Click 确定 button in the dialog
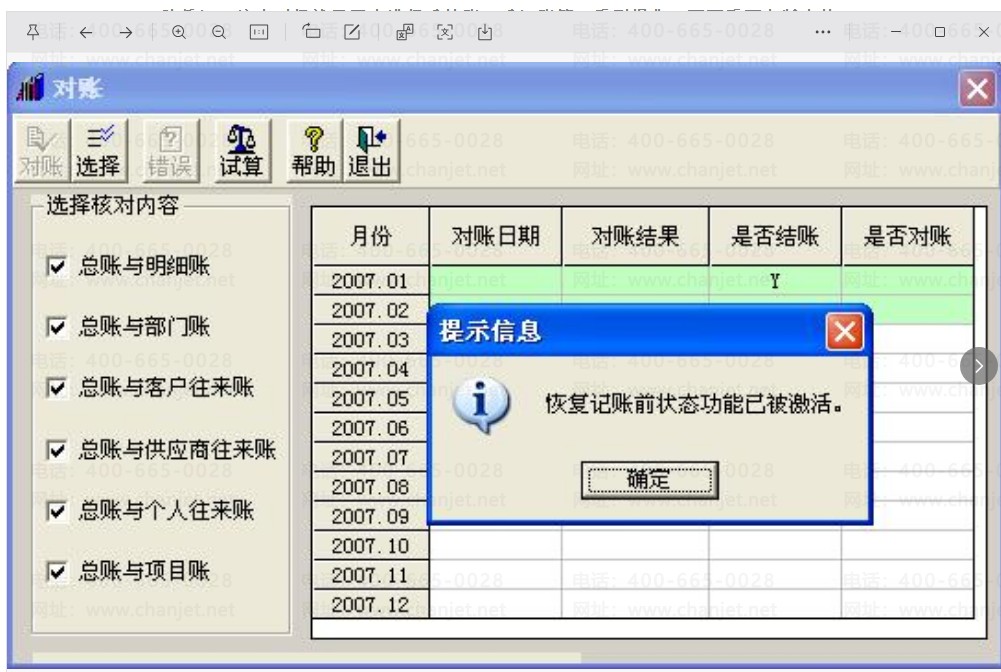 649,481
